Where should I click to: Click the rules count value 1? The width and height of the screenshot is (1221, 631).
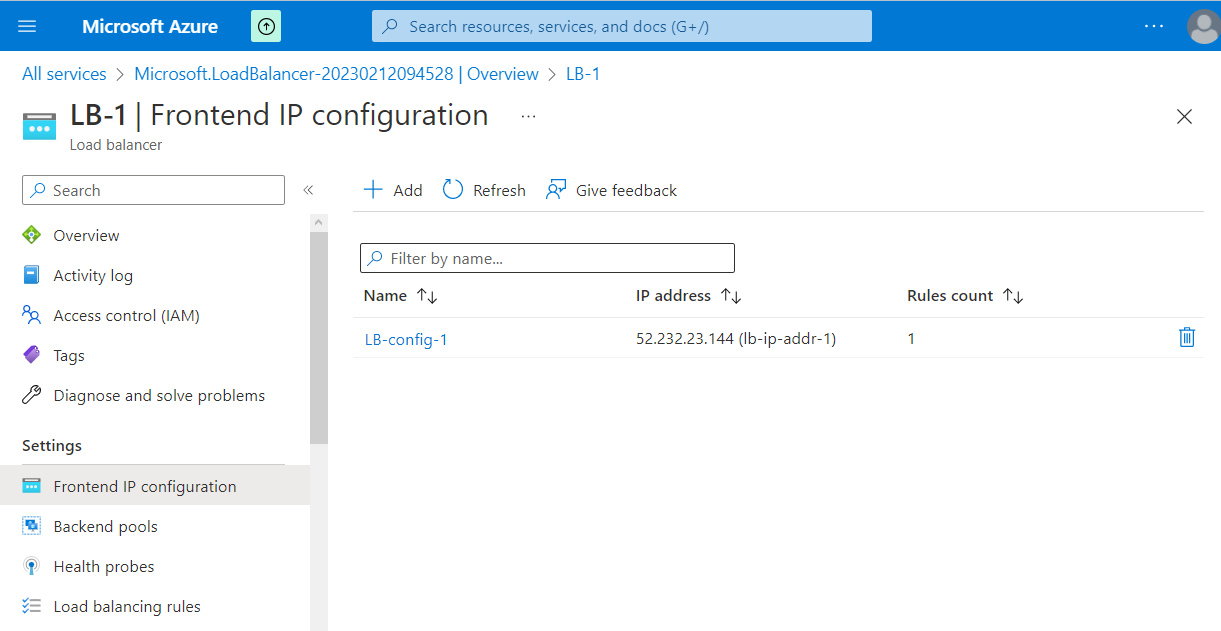911,339
